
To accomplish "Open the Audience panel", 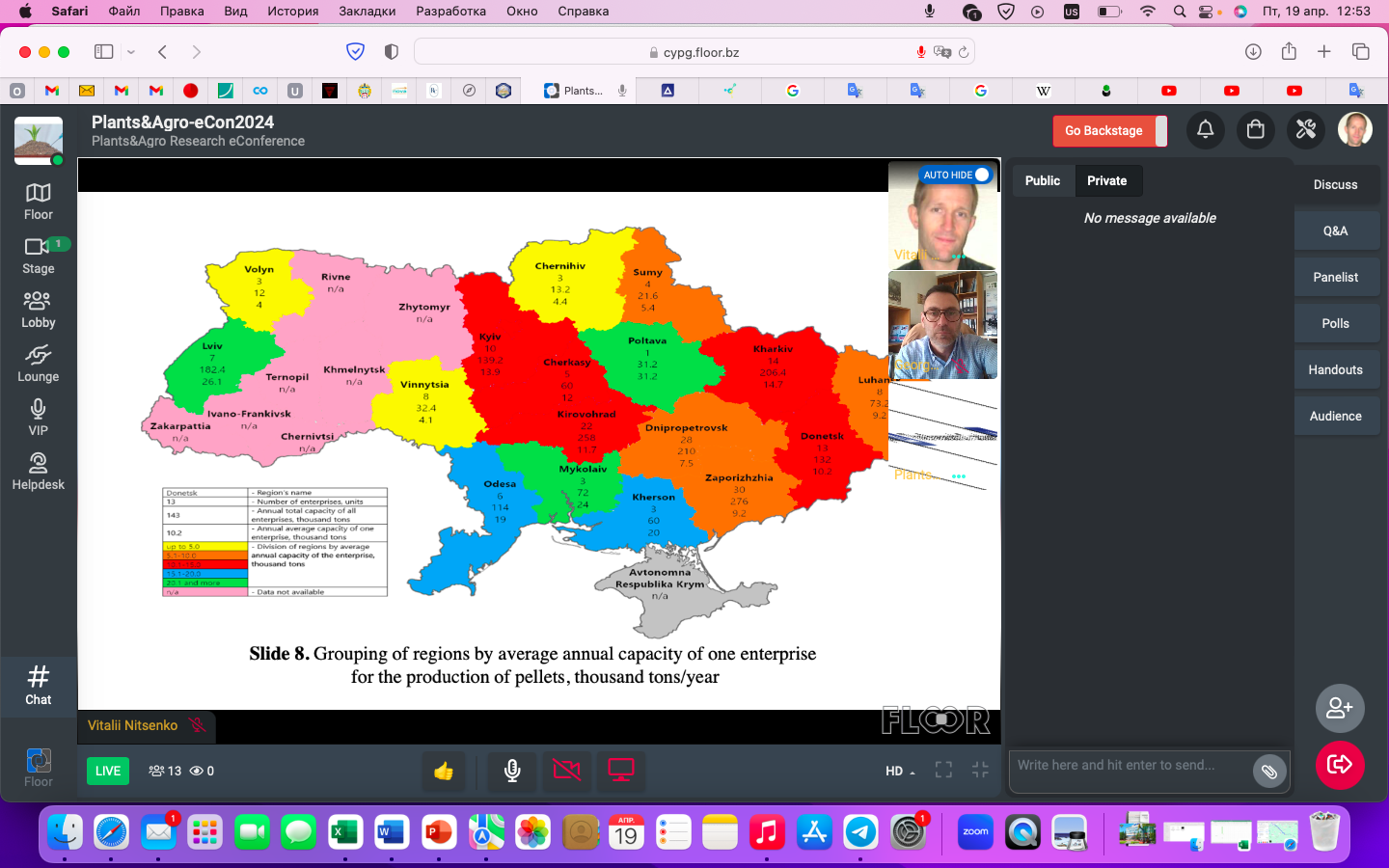I will point(1335,416).
